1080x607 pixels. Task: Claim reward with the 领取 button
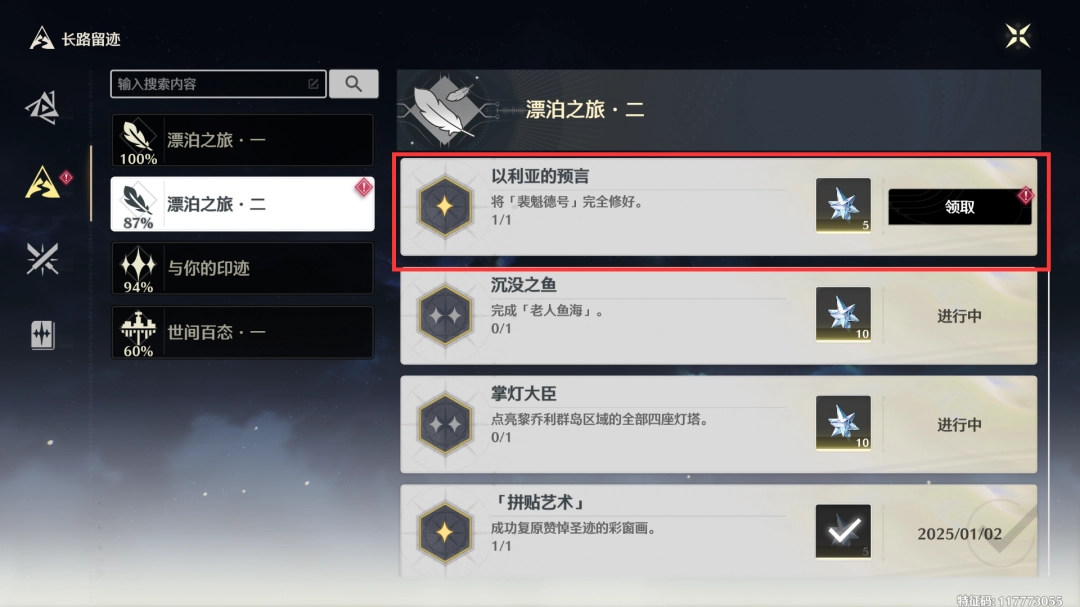tap(959, 207)
